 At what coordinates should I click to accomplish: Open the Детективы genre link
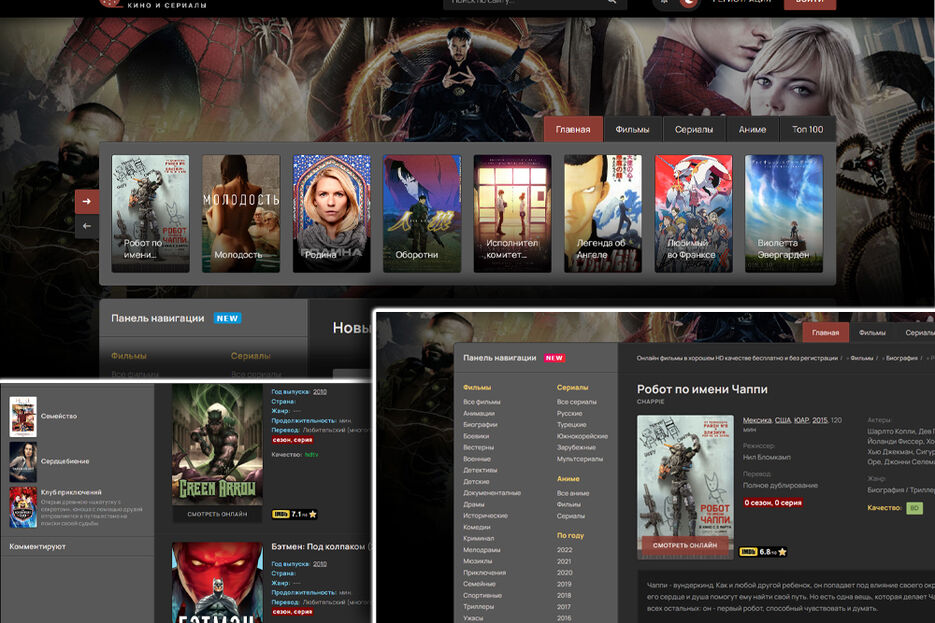pyautogui.click(x=480, y=470)
